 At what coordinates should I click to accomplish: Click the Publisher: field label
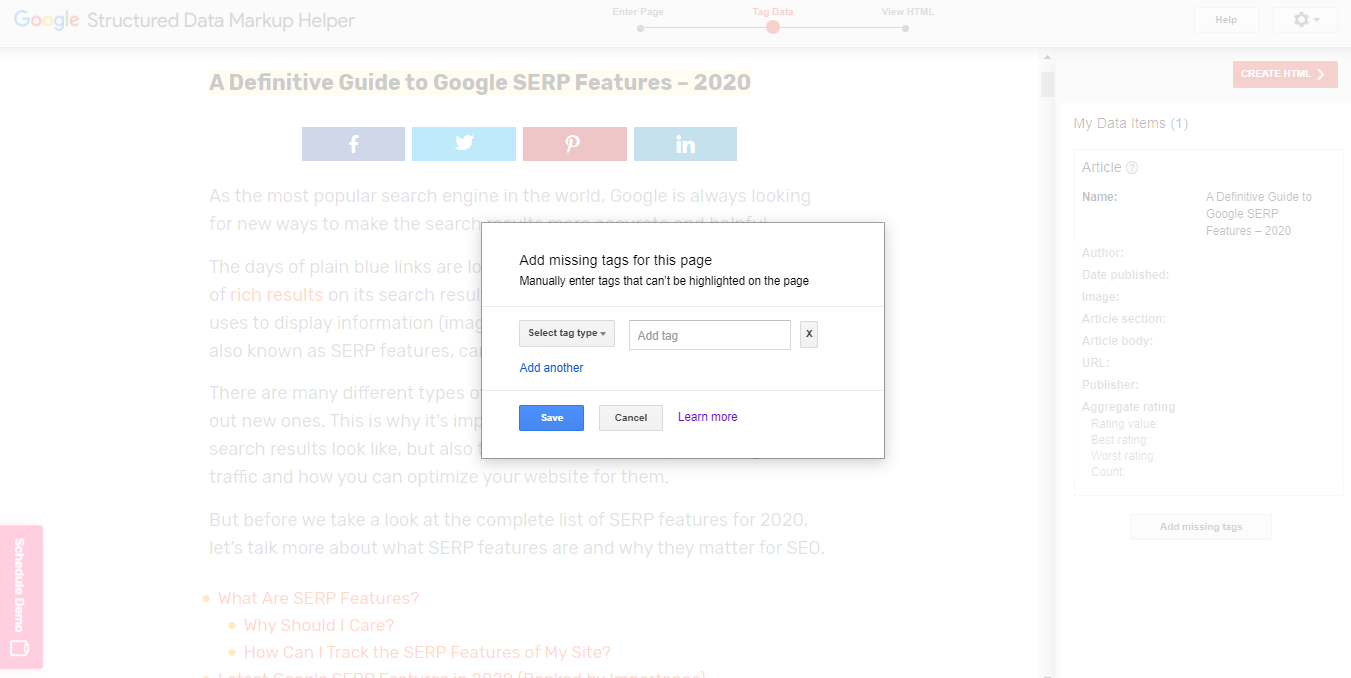[x=1110, y=385]
